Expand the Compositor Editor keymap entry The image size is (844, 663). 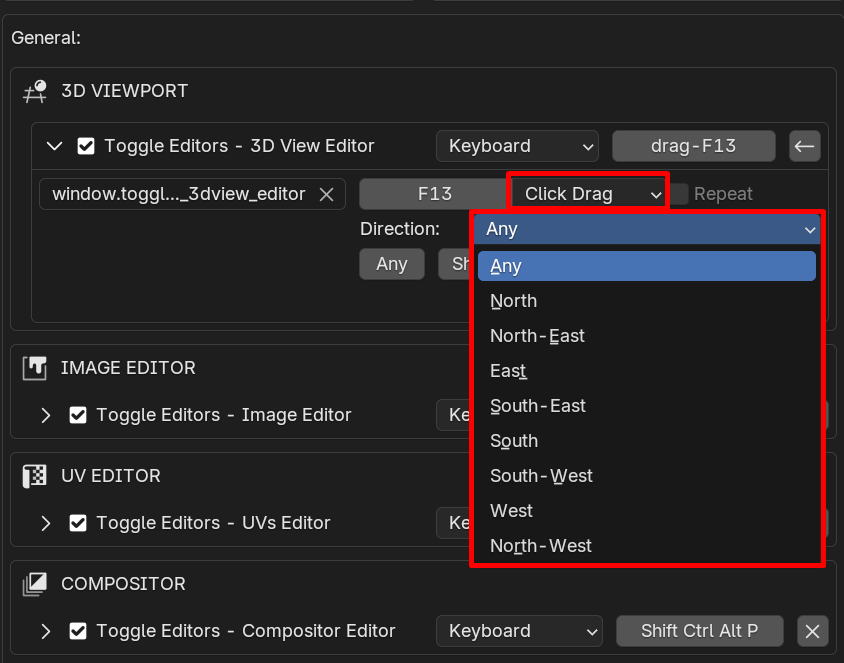click(x=46, y=631)
